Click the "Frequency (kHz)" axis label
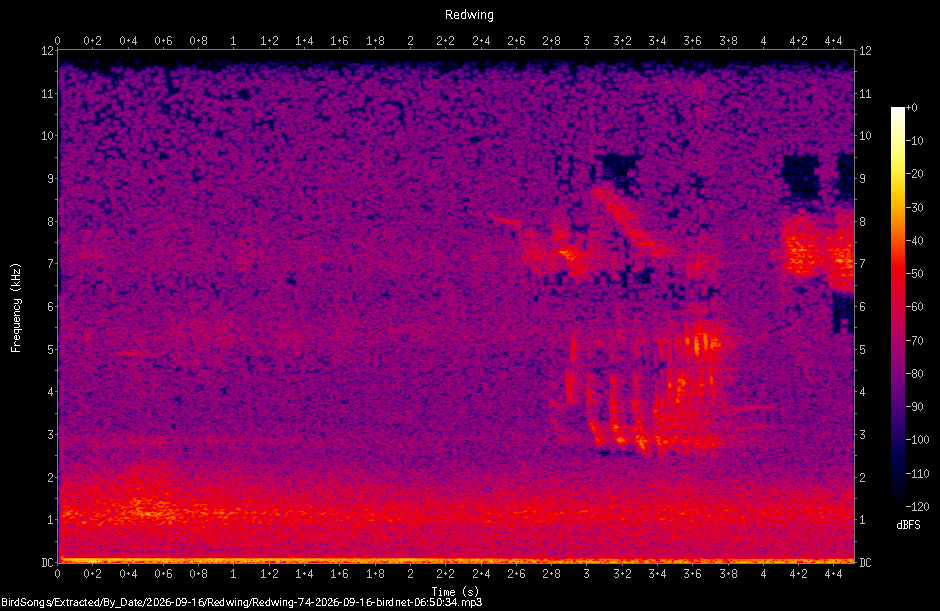This screenshot has height=611, width=940. (16, 308)
